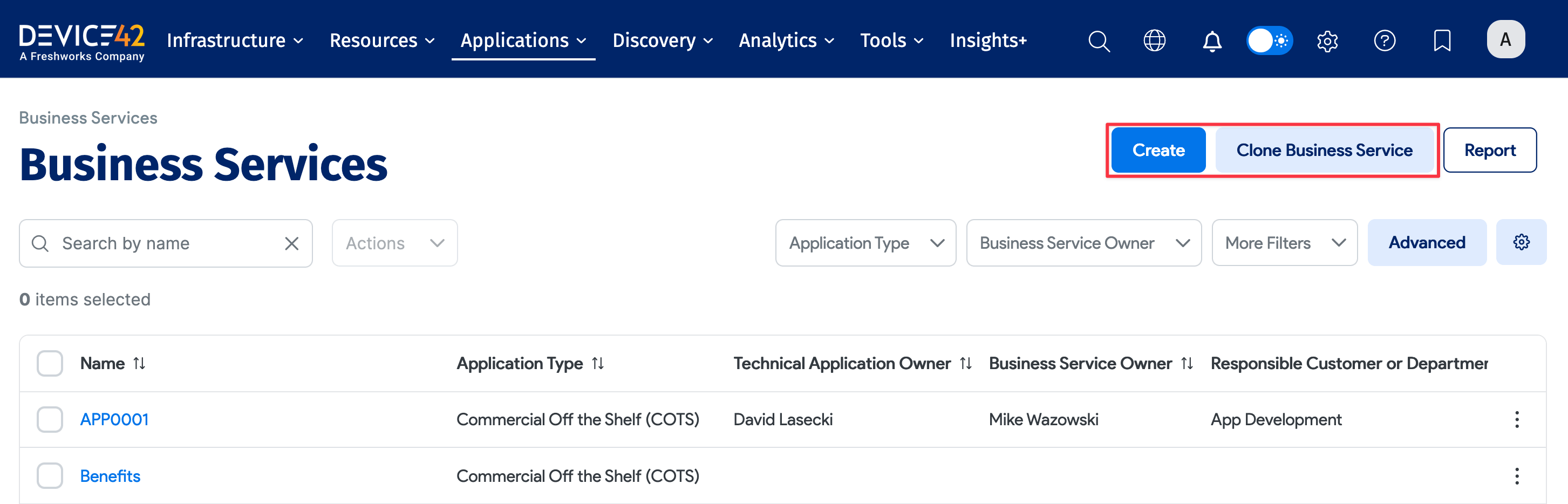Click the globe language icon

click(1154, 41)
